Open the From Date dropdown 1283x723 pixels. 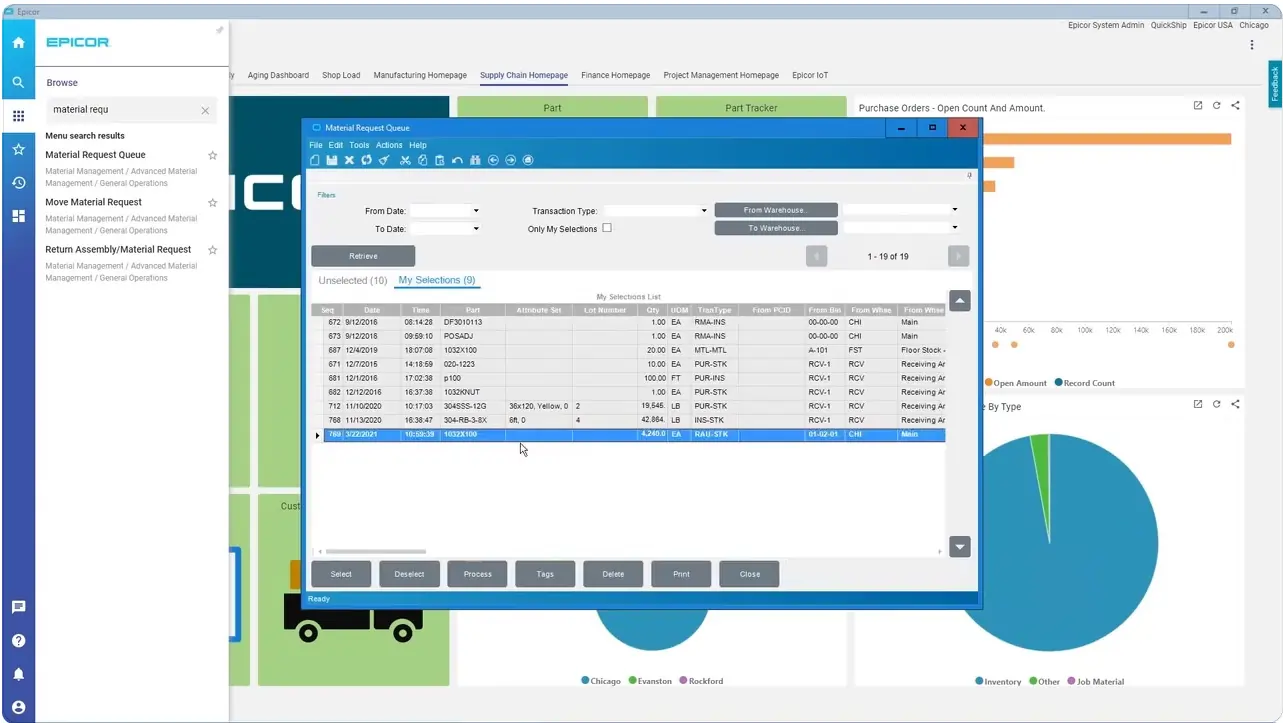tap(476, 211)
